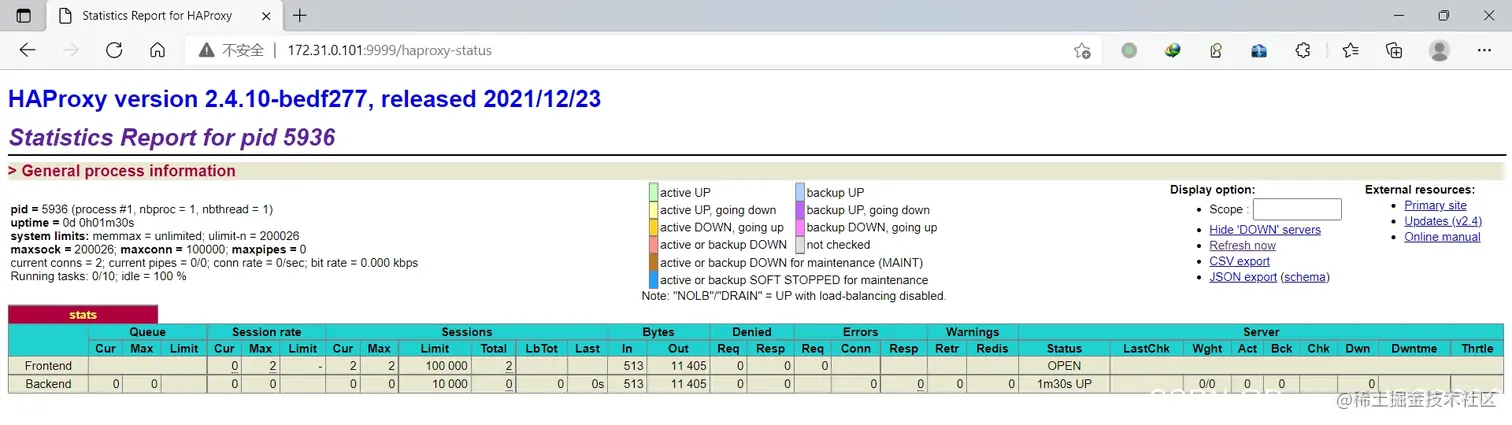
Task: Click the OPEN status cell in Frontend row
Action: pyautogui.click(x=1064, y=366)
